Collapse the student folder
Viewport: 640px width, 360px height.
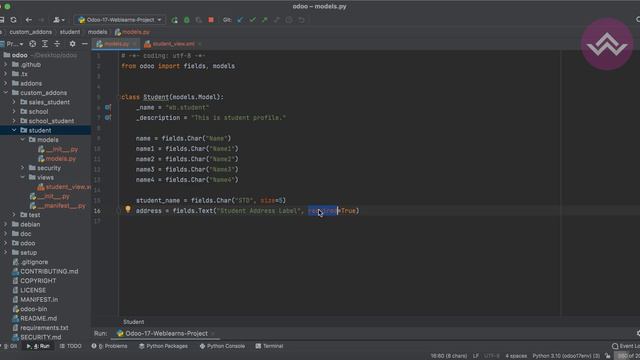(14, 130)
